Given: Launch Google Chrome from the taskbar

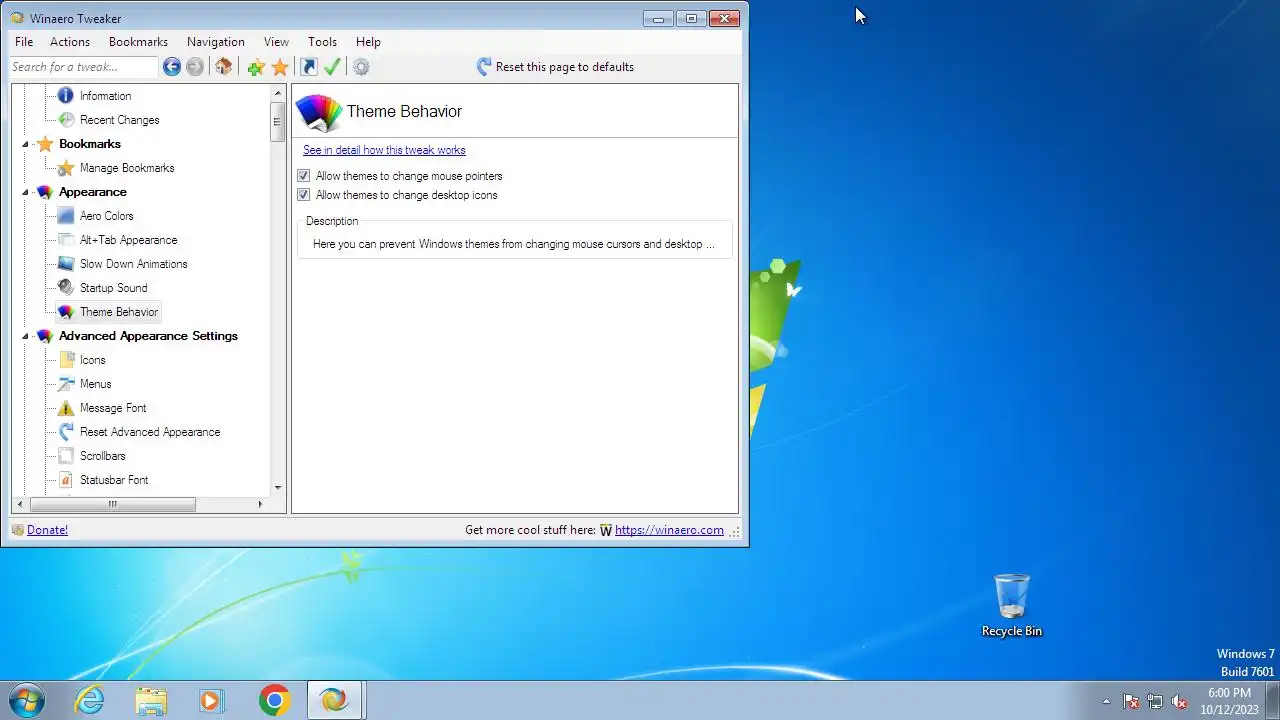Looking at the screenshot, I should click(x=274, y=700).
